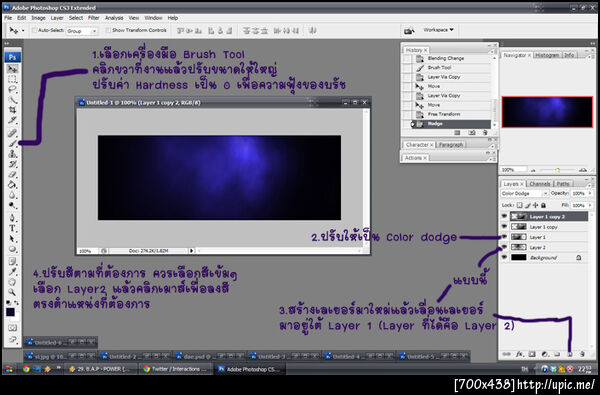Toggle lock position in the Layers panel
Screen dimensions: 600x395
(x=535, y=206)
